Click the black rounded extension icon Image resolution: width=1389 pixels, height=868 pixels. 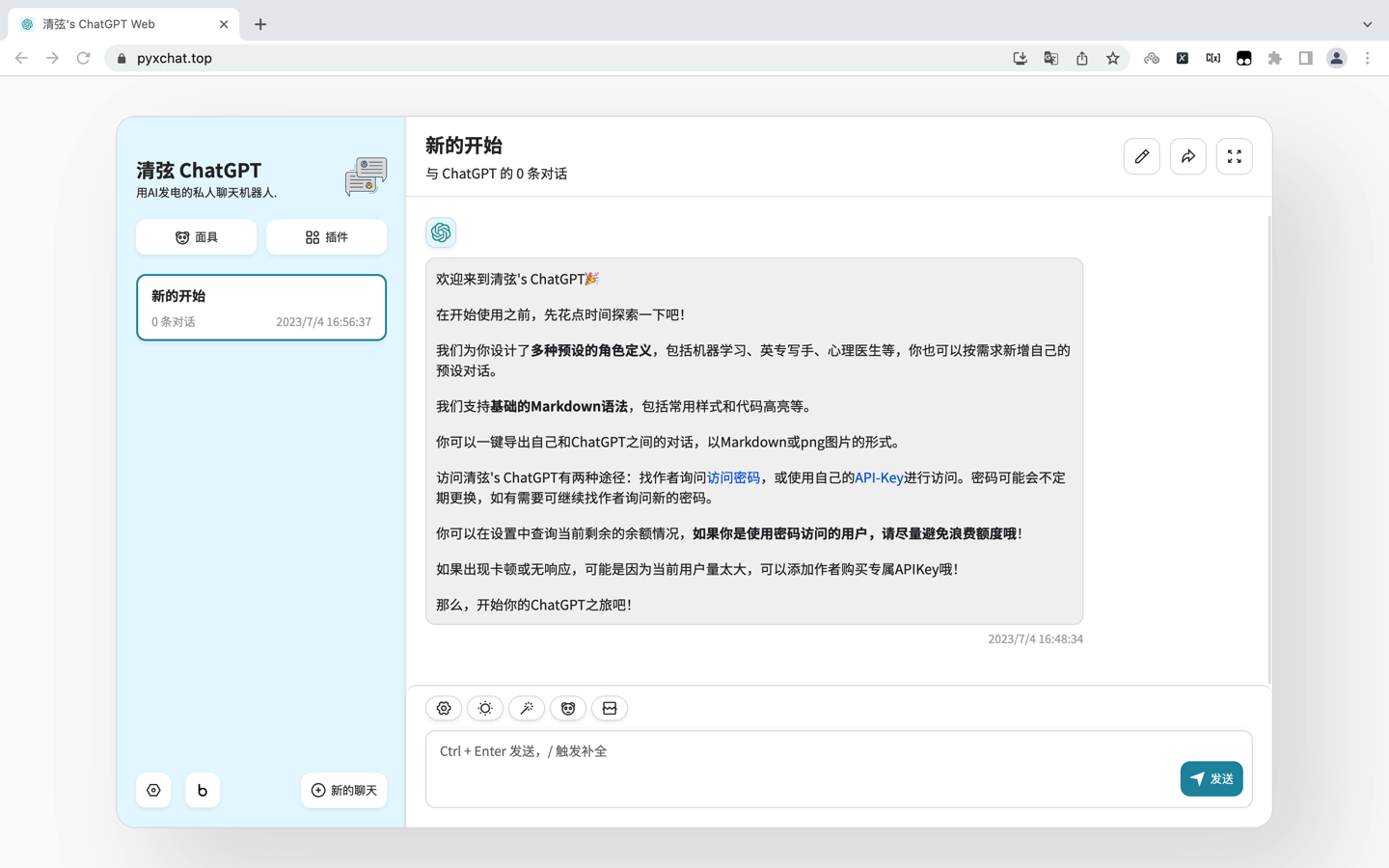(1244, 58)
